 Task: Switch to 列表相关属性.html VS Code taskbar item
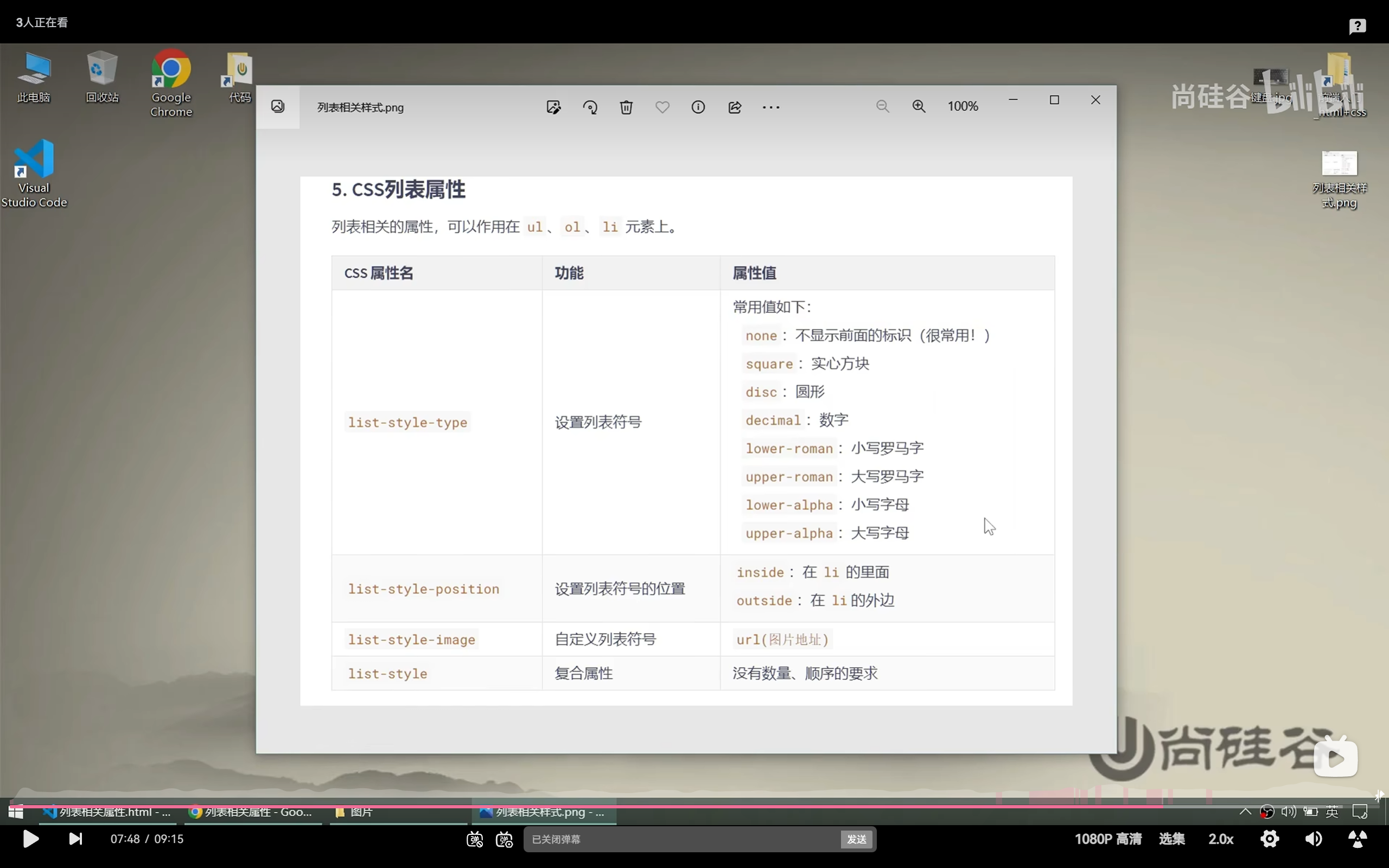[108, 812]
